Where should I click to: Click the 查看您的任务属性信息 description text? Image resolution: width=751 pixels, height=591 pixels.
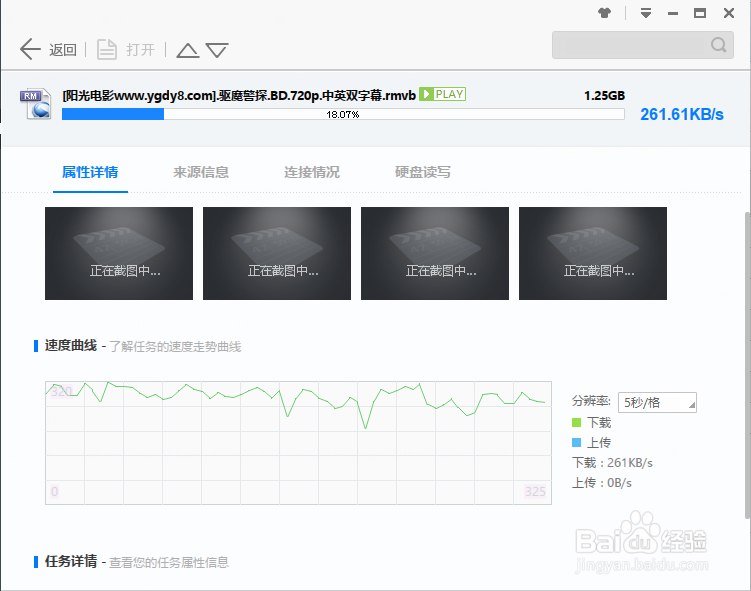pyautogui.click(x=169, y=562)
